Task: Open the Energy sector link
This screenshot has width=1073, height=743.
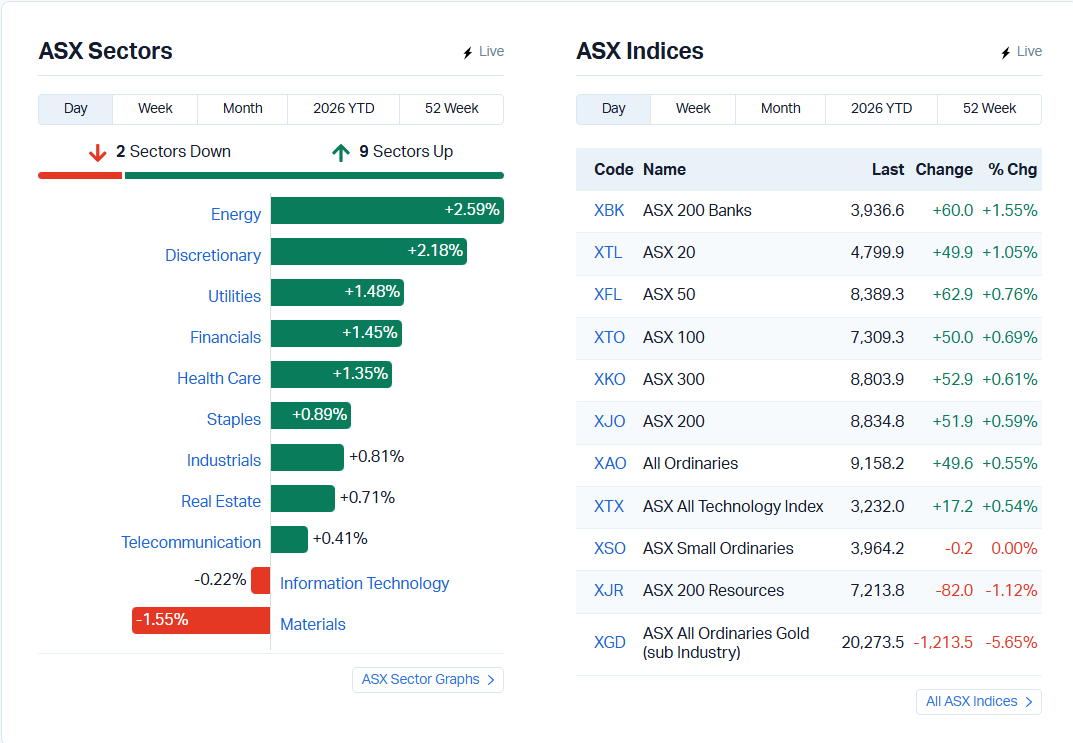Action: [235, 214]
